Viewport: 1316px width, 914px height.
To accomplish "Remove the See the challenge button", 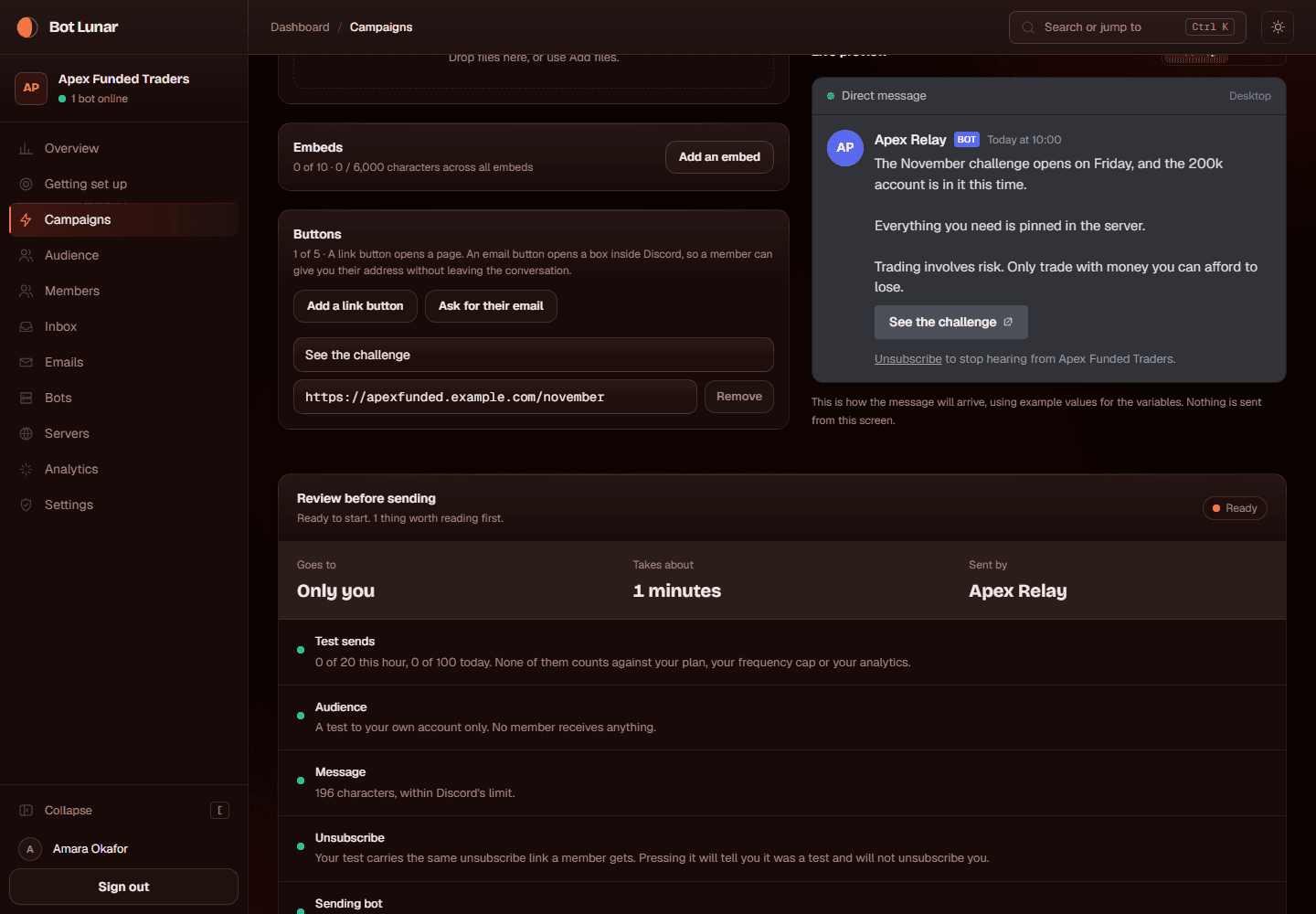I will tap(739, 397).
